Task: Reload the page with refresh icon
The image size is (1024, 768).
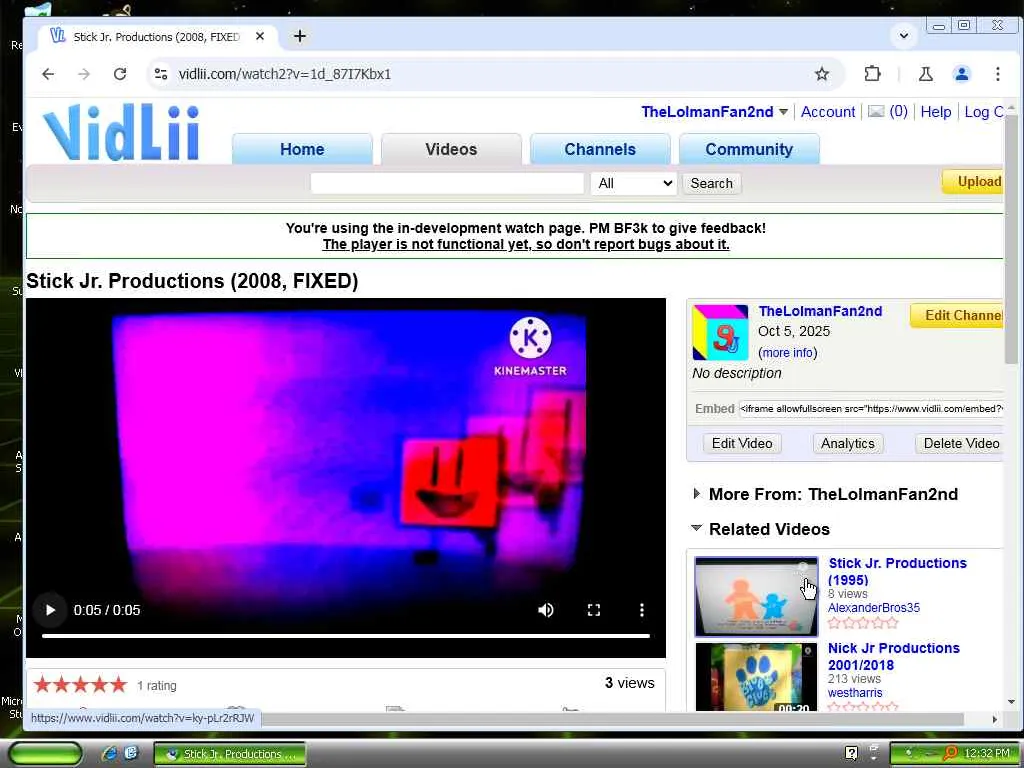Action: tap(120, 74)
